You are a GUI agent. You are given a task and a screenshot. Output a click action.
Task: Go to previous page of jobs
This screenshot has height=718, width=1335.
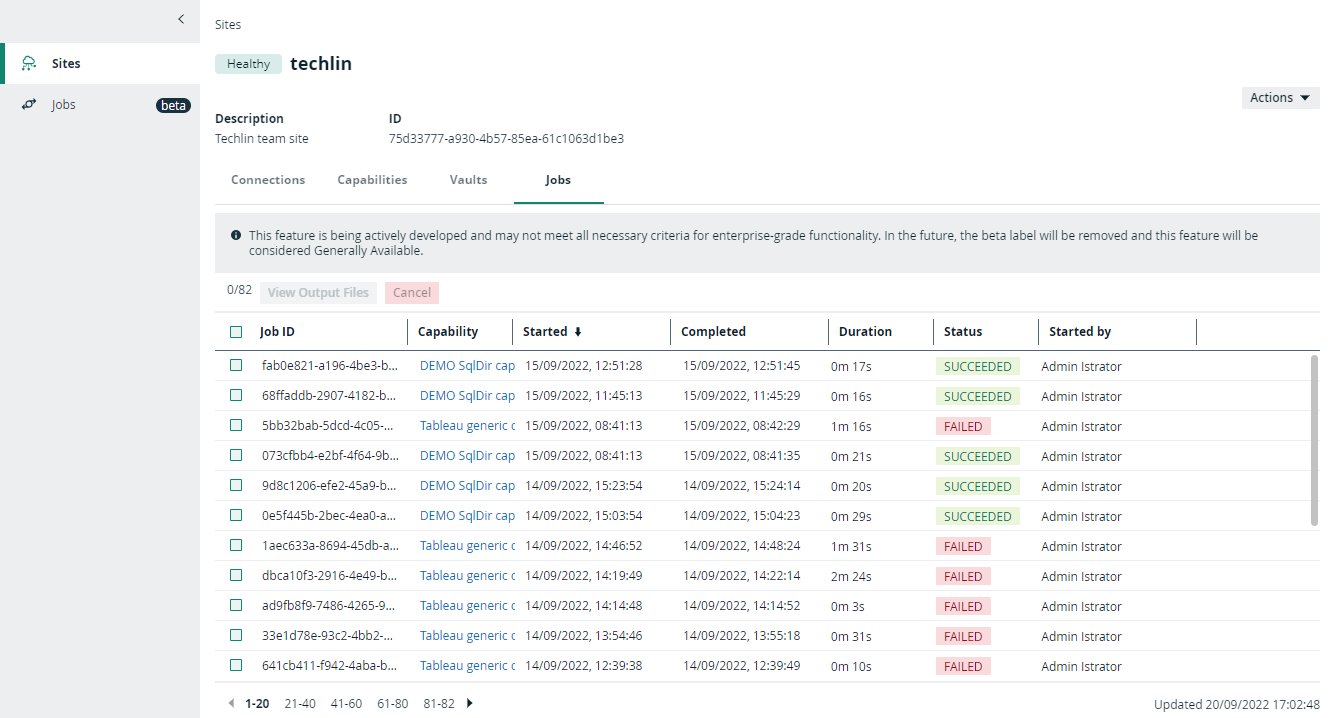[232, 703]
